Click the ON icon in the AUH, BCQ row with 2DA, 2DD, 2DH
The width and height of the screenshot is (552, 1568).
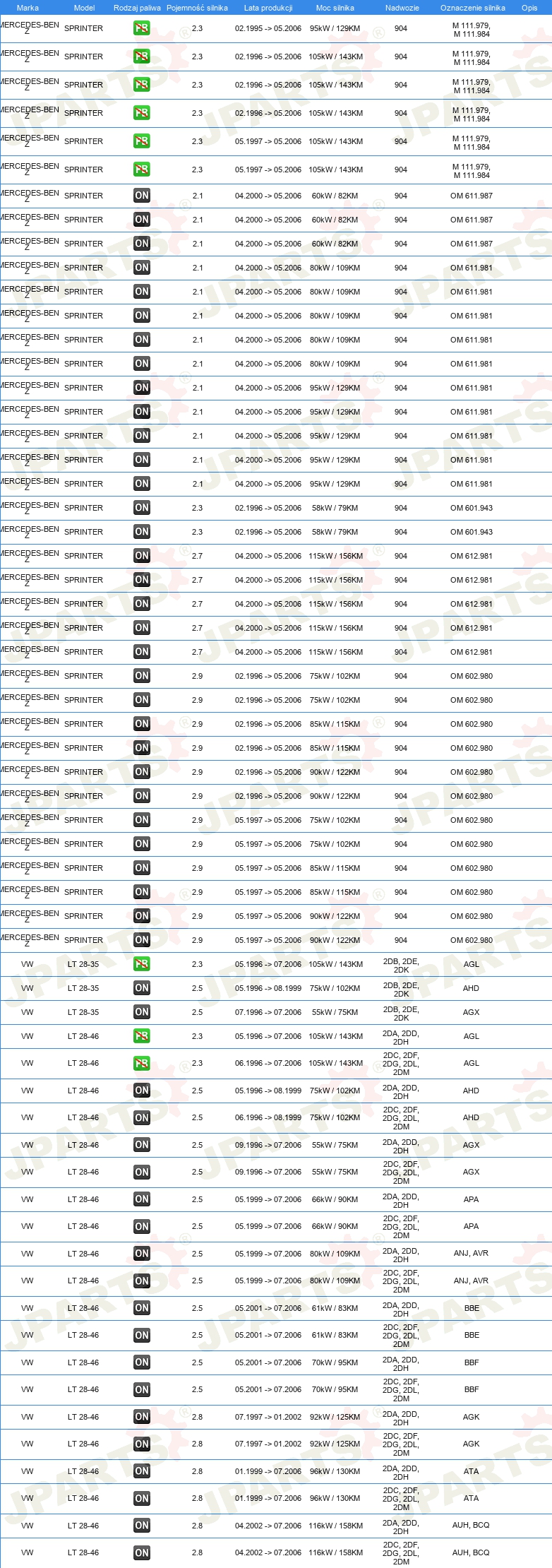point(141,1526)
